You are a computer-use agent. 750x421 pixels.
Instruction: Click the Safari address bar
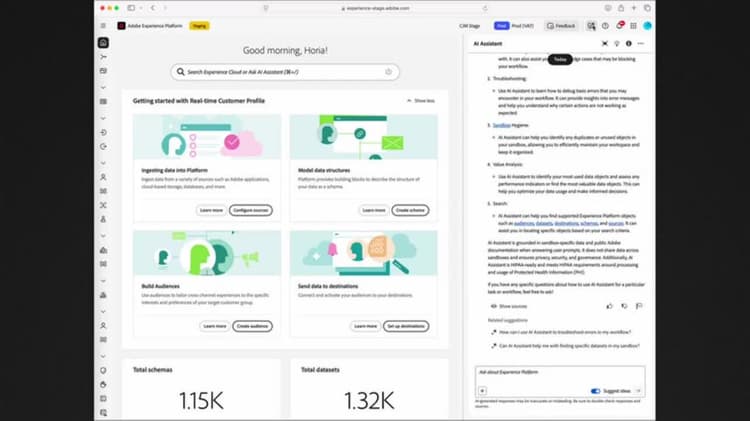[375, 8]
